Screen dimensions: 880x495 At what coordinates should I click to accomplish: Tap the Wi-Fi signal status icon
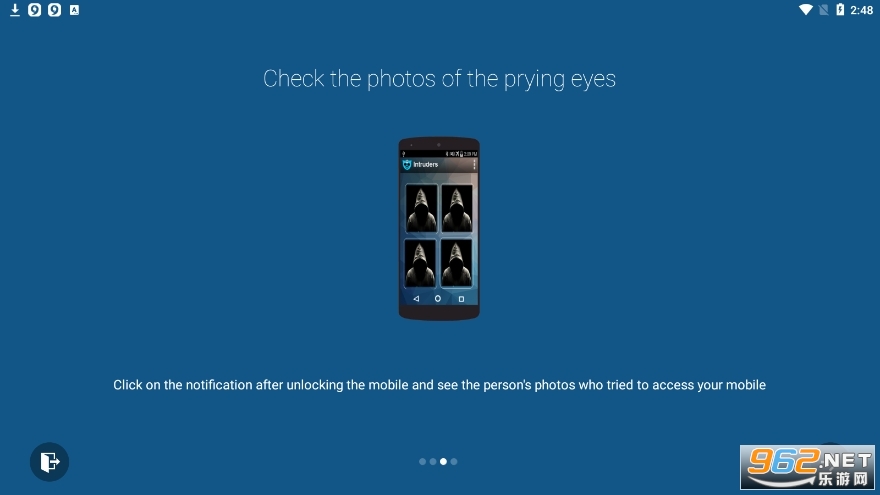[x=805, y=10]
